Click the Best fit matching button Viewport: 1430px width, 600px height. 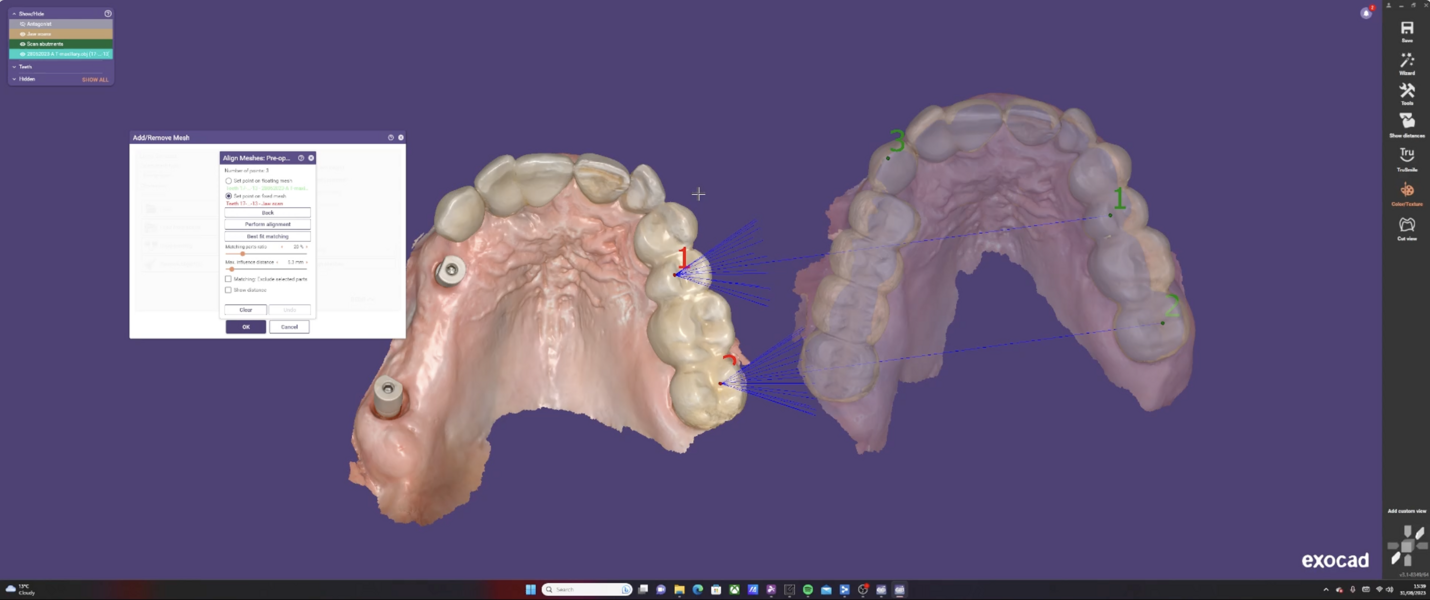coord(268,235)
